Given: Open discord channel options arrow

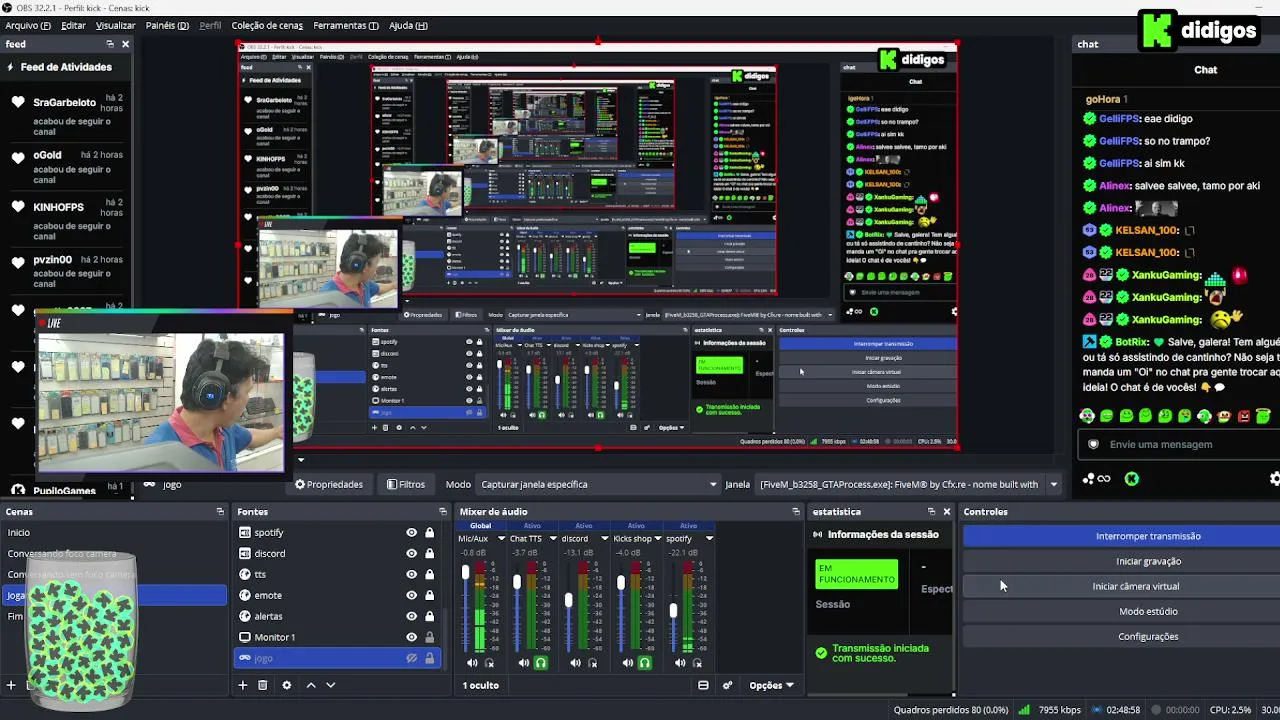Looking at the screenshot, I should point(605,538).
